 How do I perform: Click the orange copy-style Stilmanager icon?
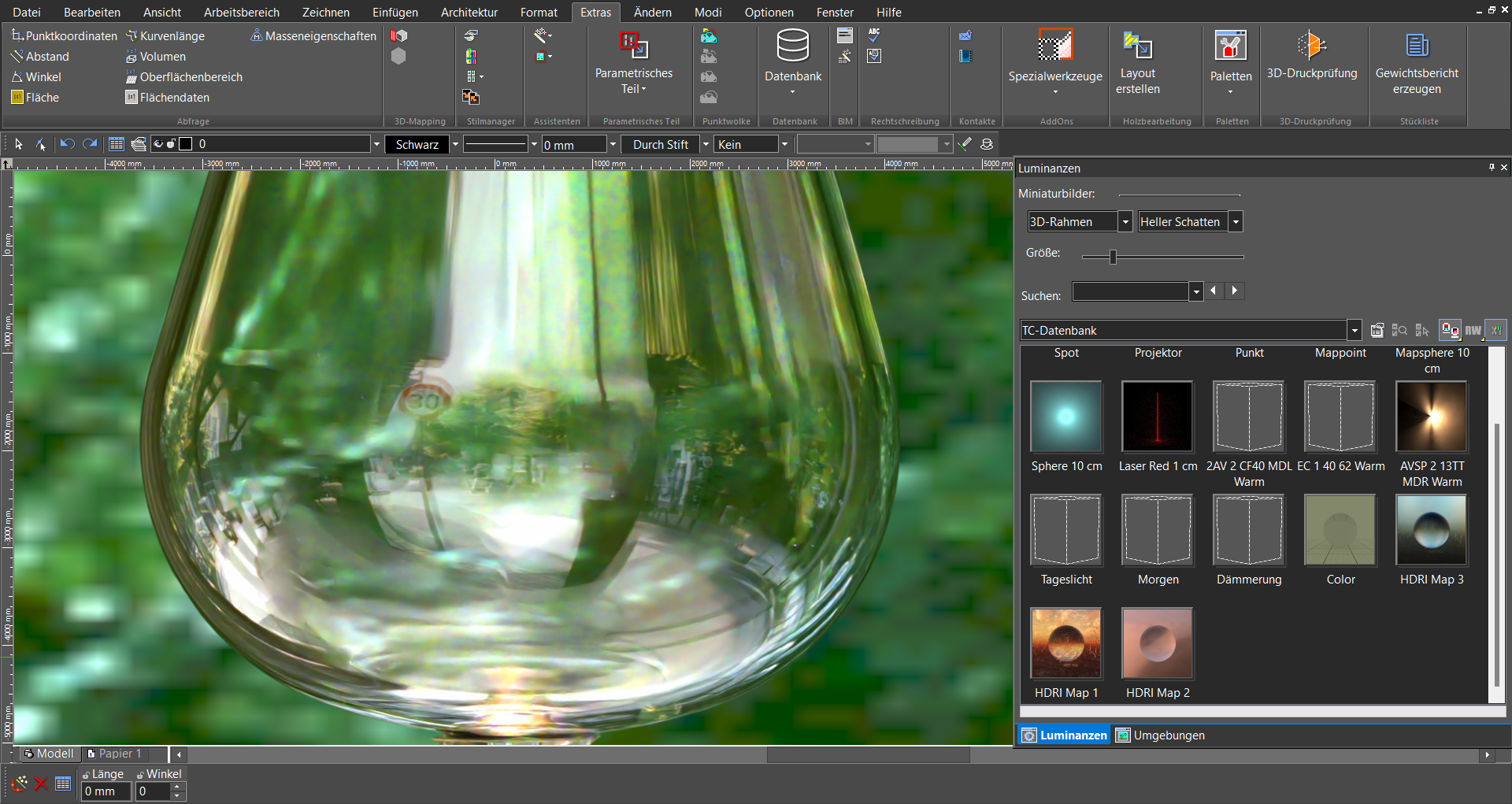(x=471, y=97)
